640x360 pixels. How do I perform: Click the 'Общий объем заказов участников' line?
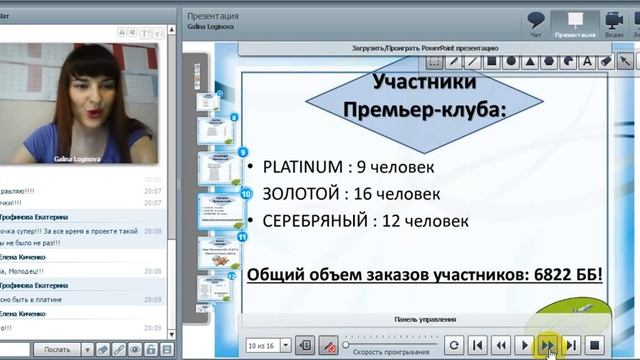(x=424, y=275)
